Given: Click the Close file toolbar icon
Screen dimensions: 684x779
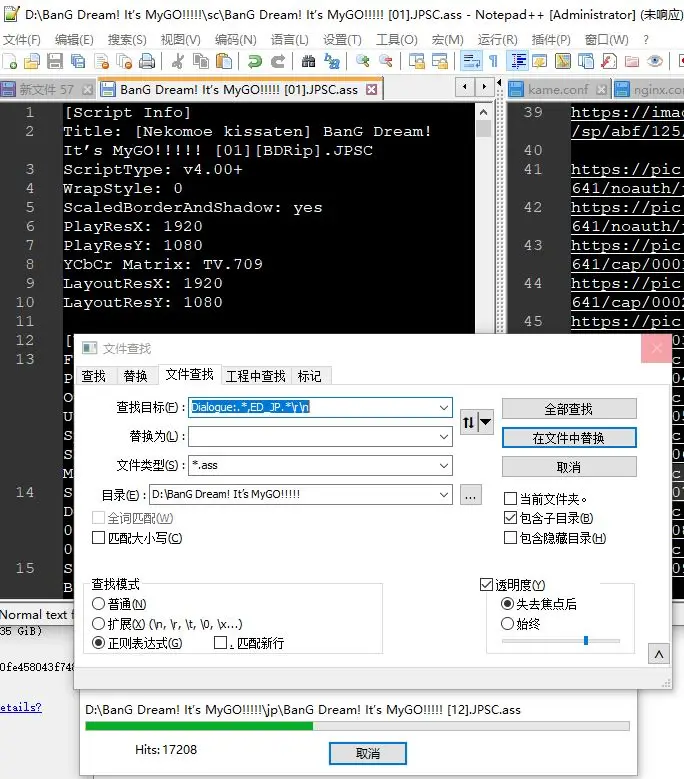Looking at the screenshot, I should pos(101,62).
